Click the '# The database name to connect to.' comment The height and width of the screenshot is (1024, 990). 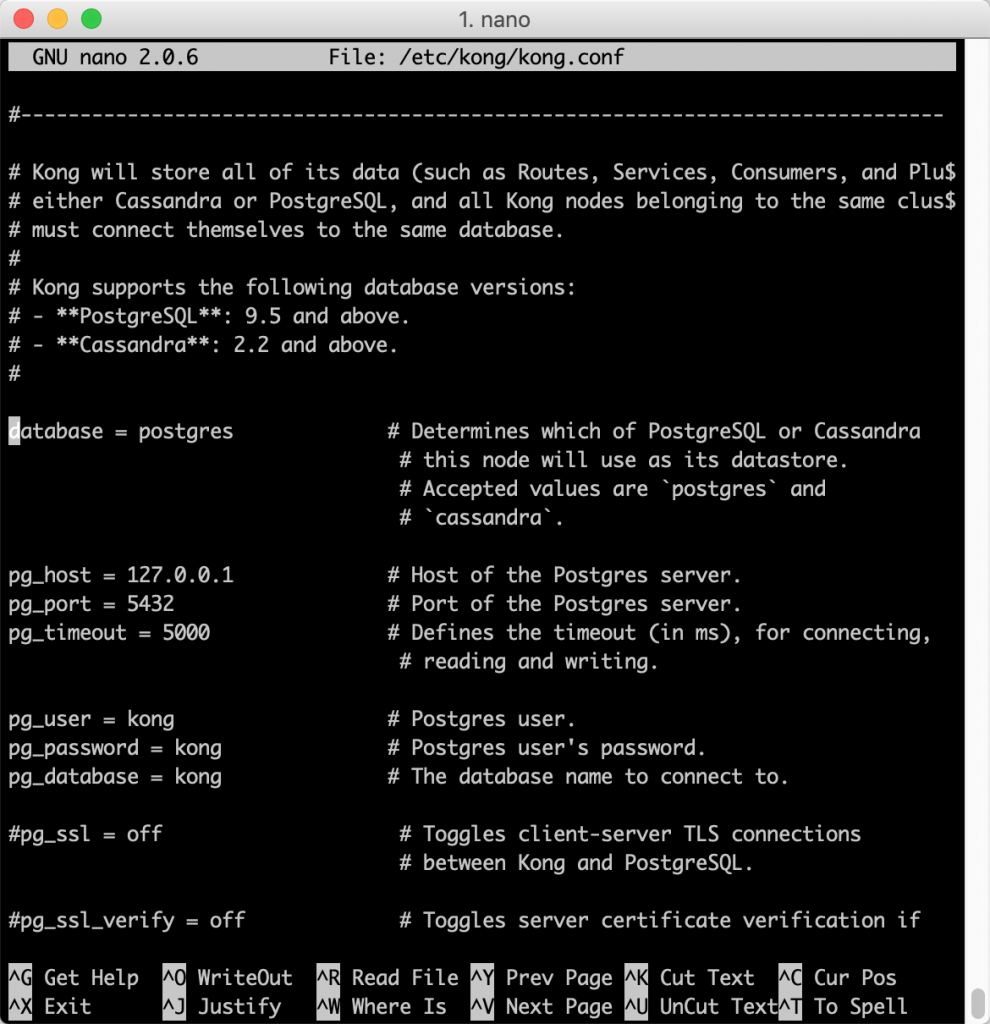[x=588, y=776]
